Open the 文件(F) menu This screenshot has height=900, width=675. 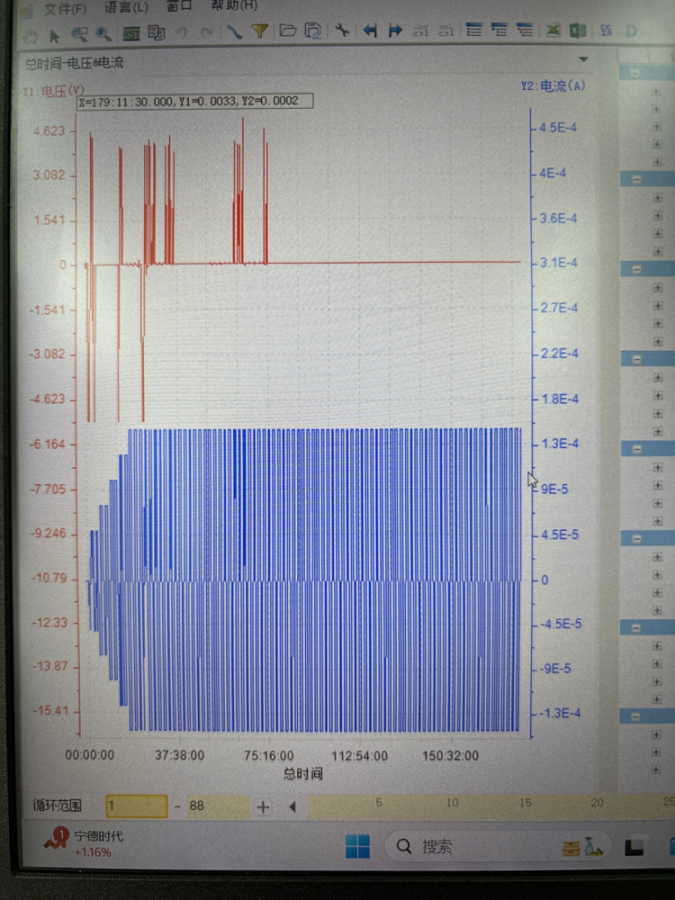click(65, 9)
